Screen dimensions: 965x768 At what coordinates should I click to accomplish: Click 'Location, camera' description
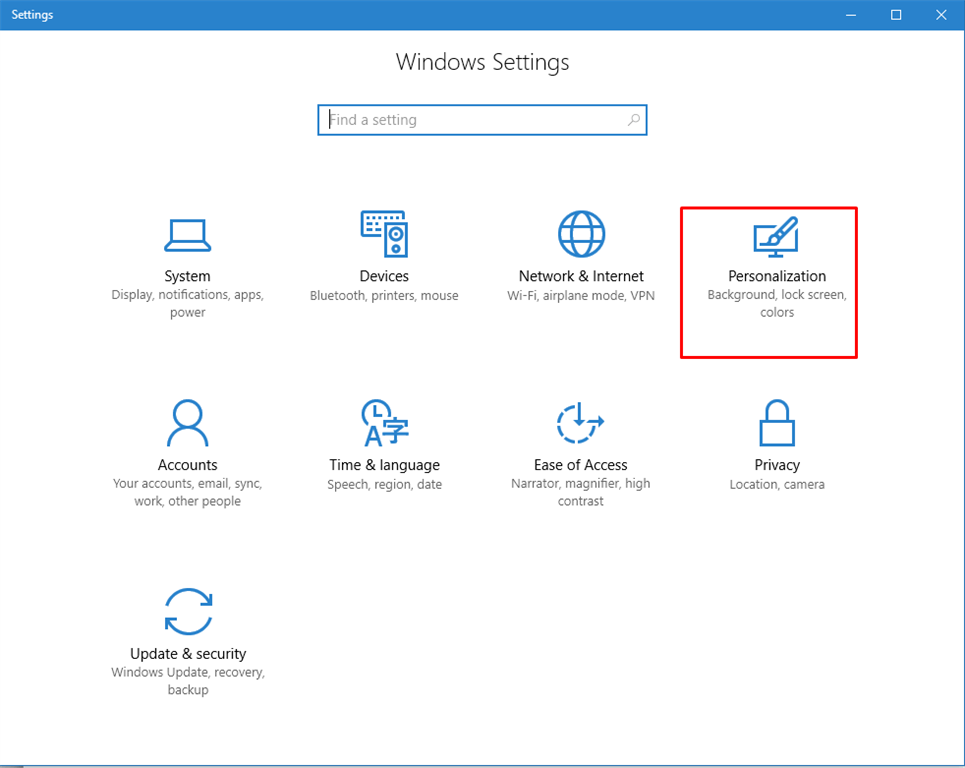(x=777, y=484)
